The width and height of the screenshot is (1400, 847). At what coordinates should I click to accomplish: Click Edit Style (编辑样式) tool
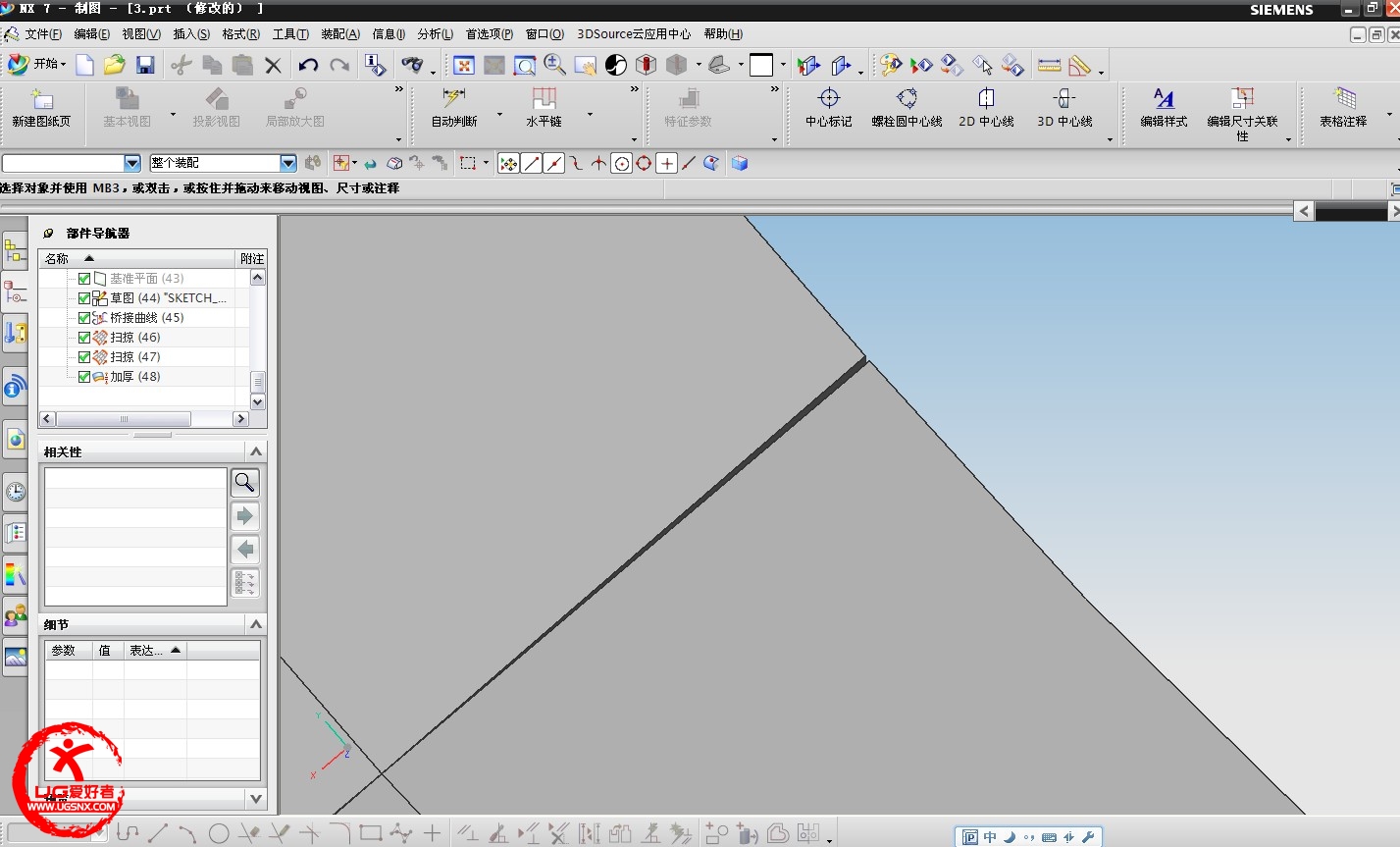click(1164, 108)
